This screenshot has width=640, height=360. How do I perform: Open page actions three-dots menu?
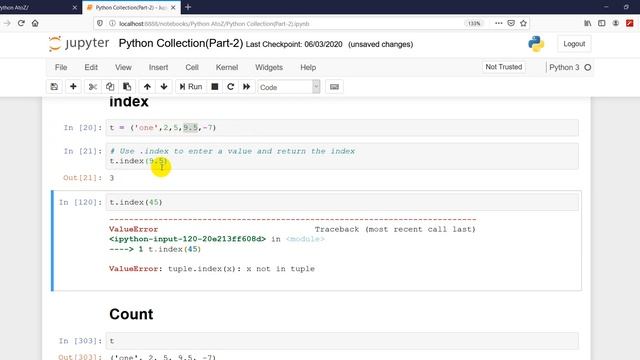[498, 23]
